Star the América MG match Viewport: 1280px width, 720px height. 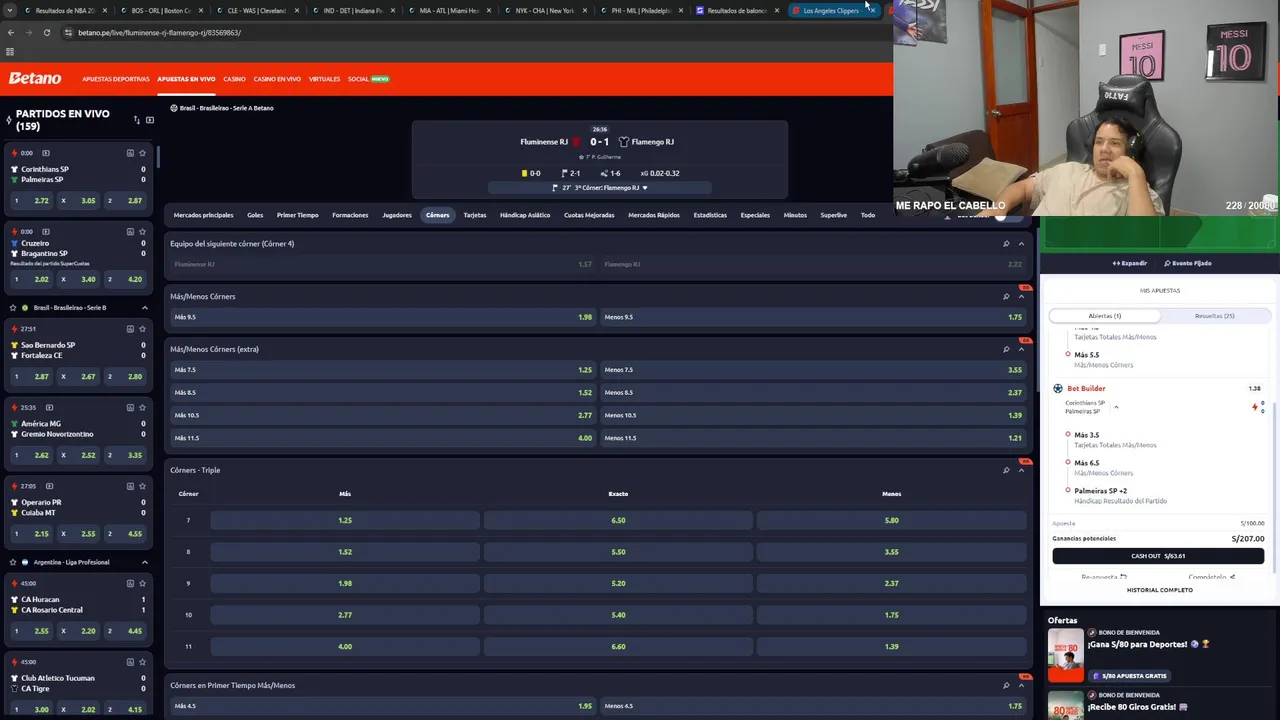[x=142, y=408]
